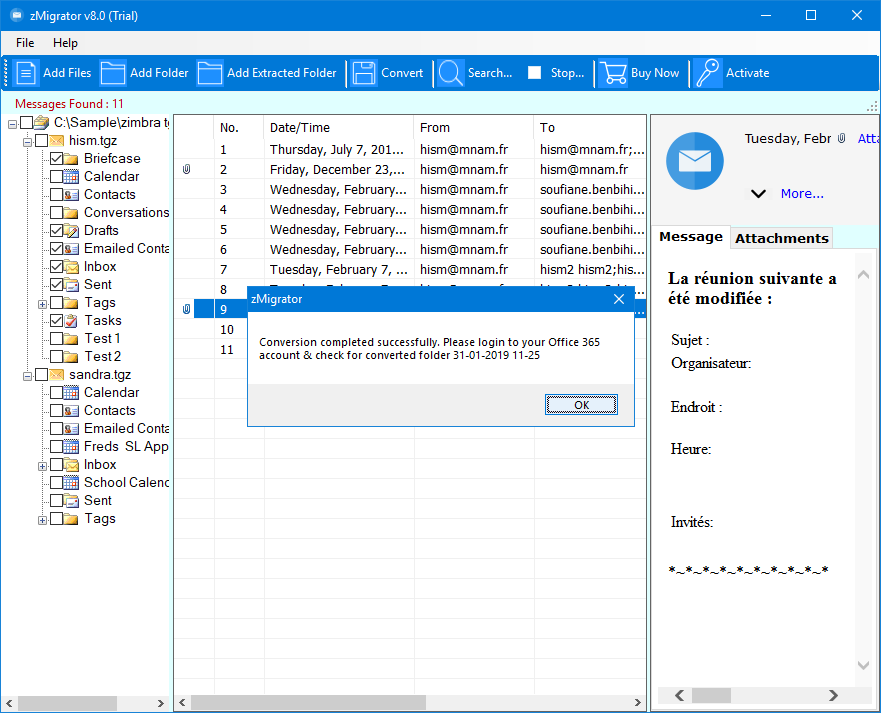
Task: Check the hism Calendar checkbox
Action: pyautogui.click(x=56, y=176)
